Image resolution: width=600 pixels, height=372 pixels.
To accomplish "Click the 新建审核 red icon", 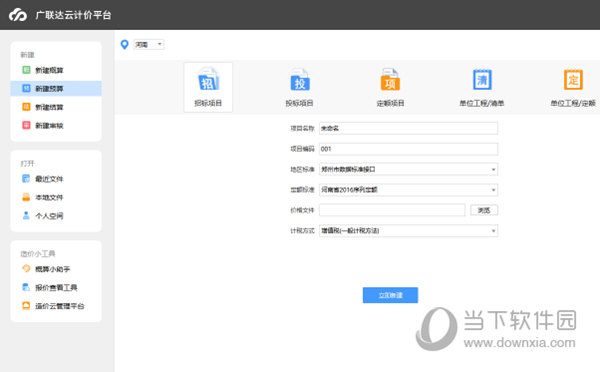I will 26,125.
